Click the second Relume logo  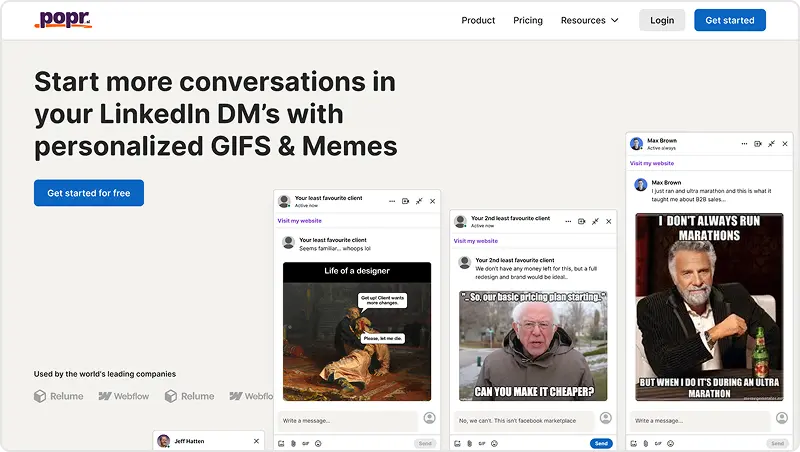[190, 396]
